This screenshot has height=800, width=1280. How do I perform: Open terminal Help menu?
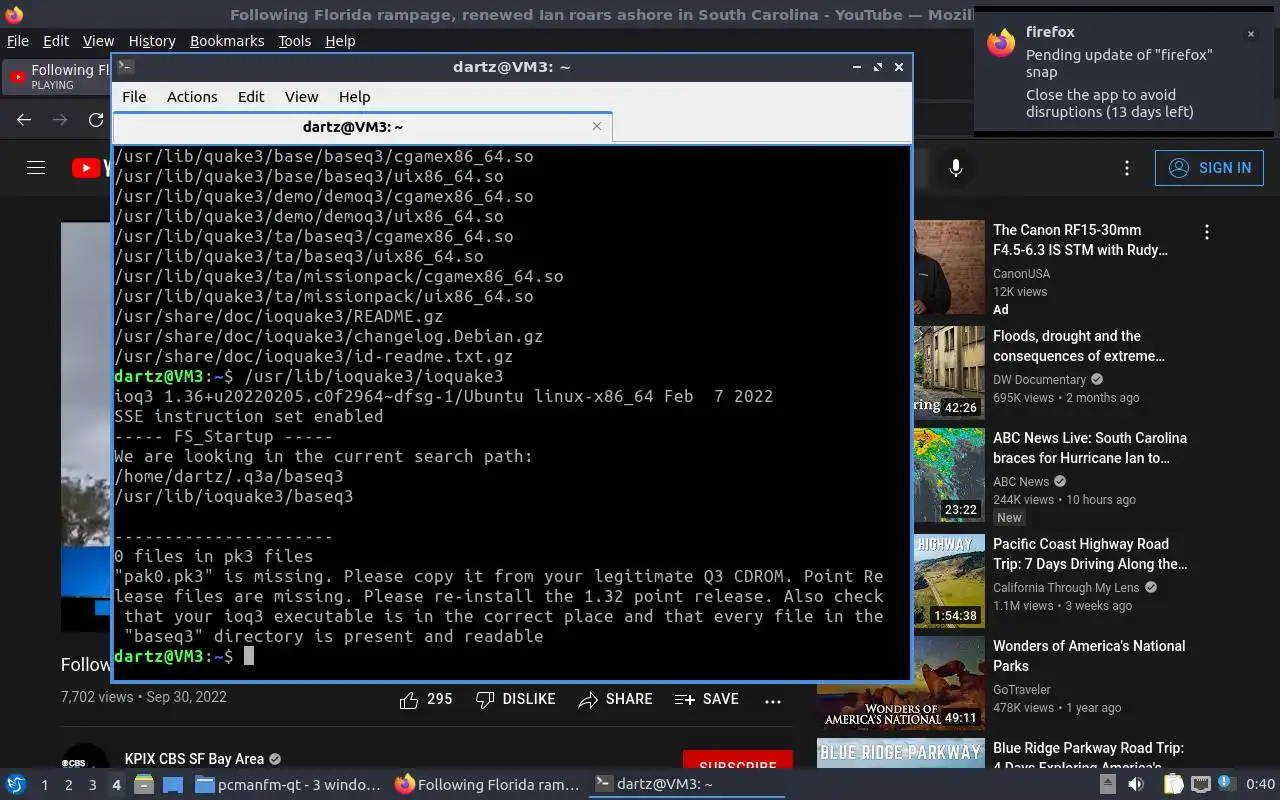(354, 97)
